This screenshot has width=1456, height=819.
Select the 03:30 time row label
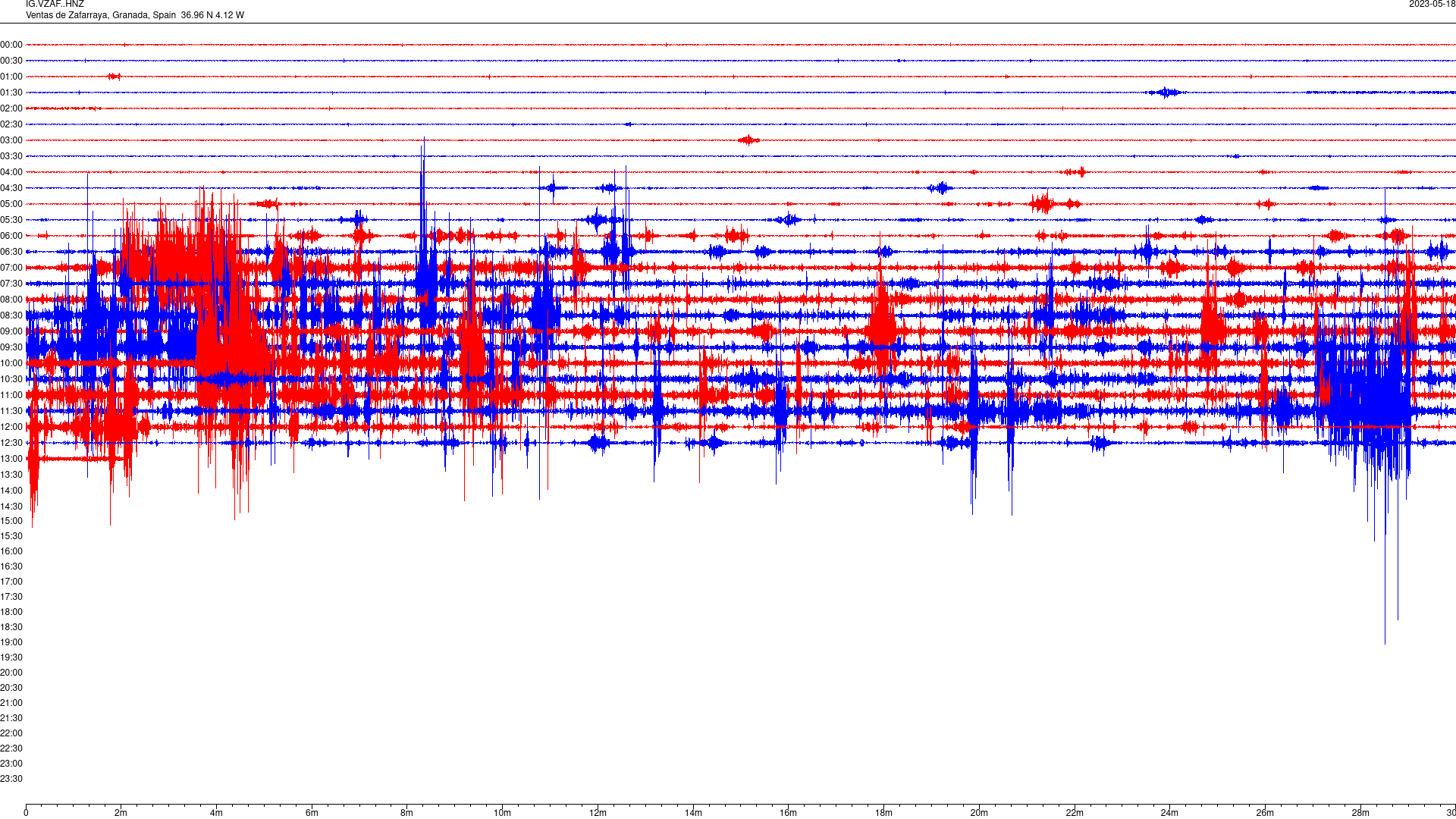[x=11, y=156]
